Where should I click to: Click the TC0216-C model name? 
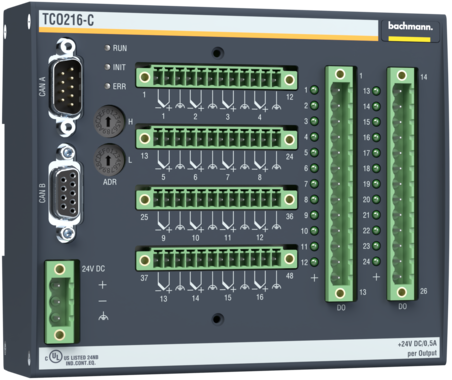[68, 20]
